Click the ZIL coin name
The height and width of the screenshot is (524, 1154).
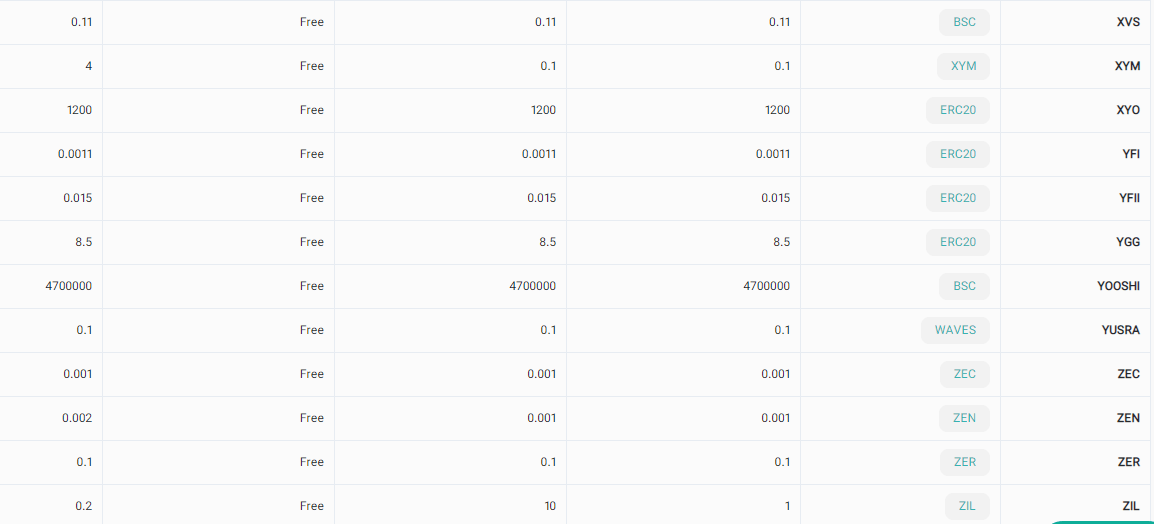click(x=1130, y=506)
